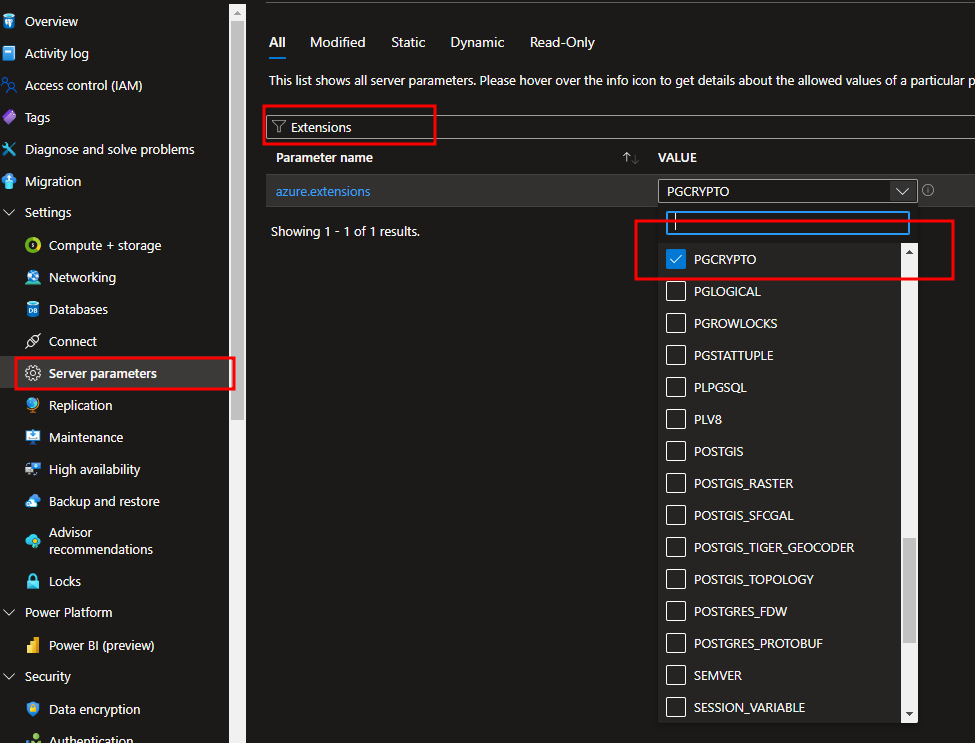The width and height of the screenshot is (975, 743).
Task: Tick the PLV8 checkbox
Action: pyautogui.click(x=676, y=419)
